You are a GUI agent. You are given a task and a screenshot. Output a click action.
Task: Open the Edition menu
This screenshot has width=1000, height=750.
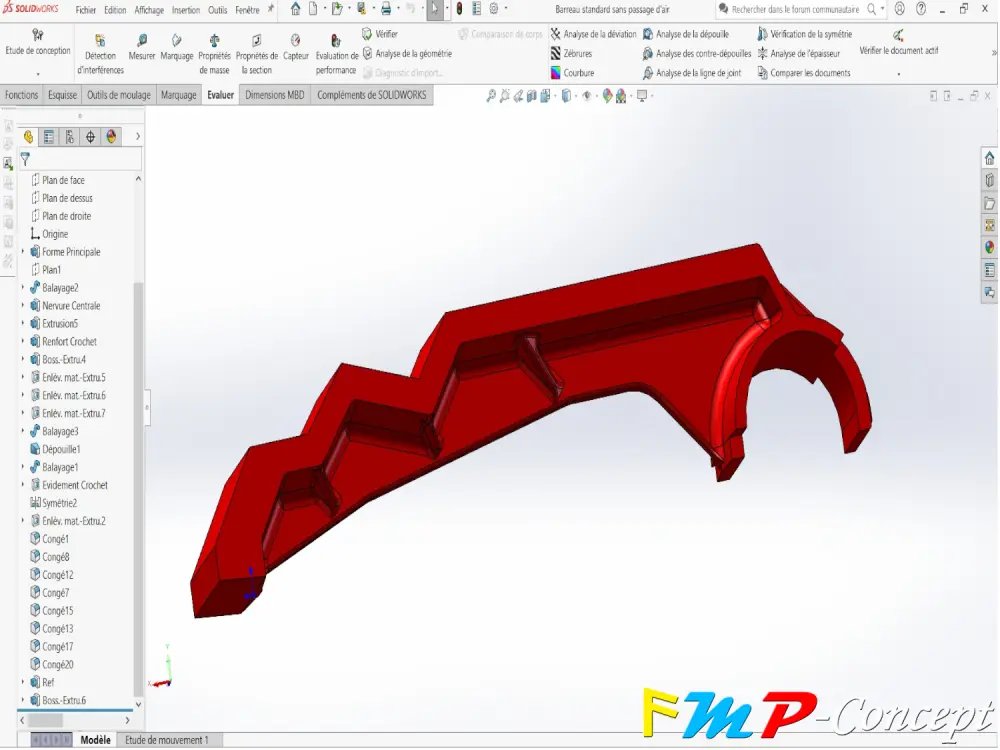click(115, 10)
